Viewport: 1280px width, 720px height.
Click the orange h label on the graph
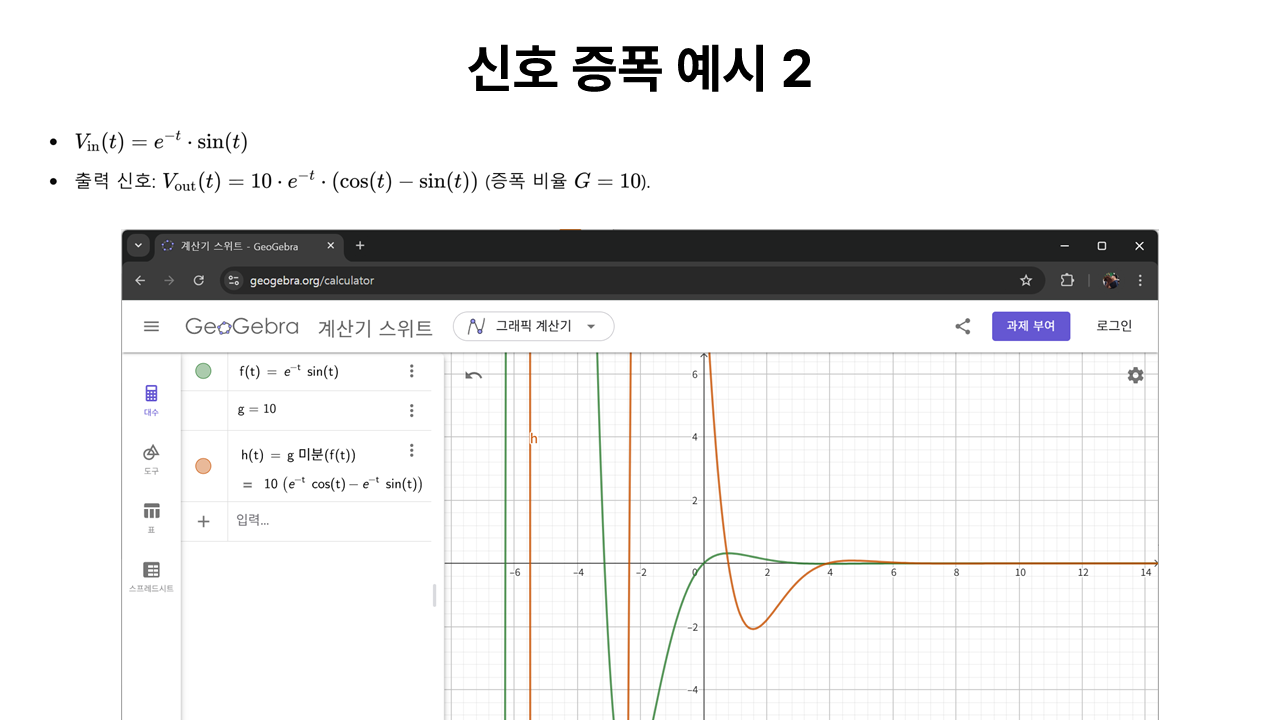(534, 438)
